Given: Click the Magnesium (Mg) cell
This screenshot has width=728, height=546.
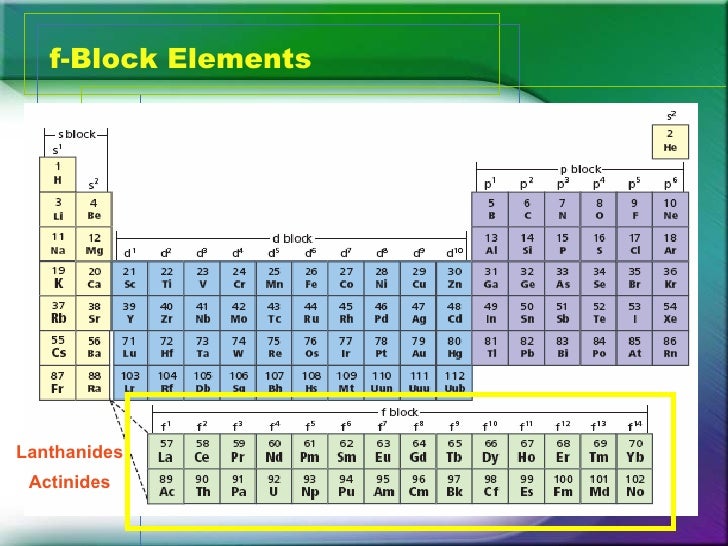Looking at the screenshot, I should click(94, 244).
